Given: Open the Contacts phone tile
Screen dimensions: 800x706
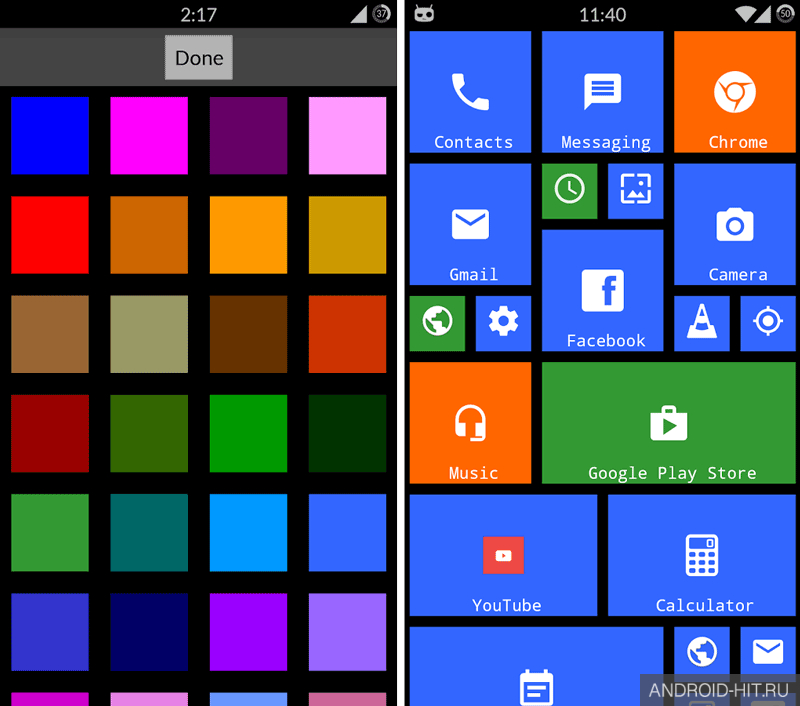Looking at the screenshot, I should coord(470,92).
